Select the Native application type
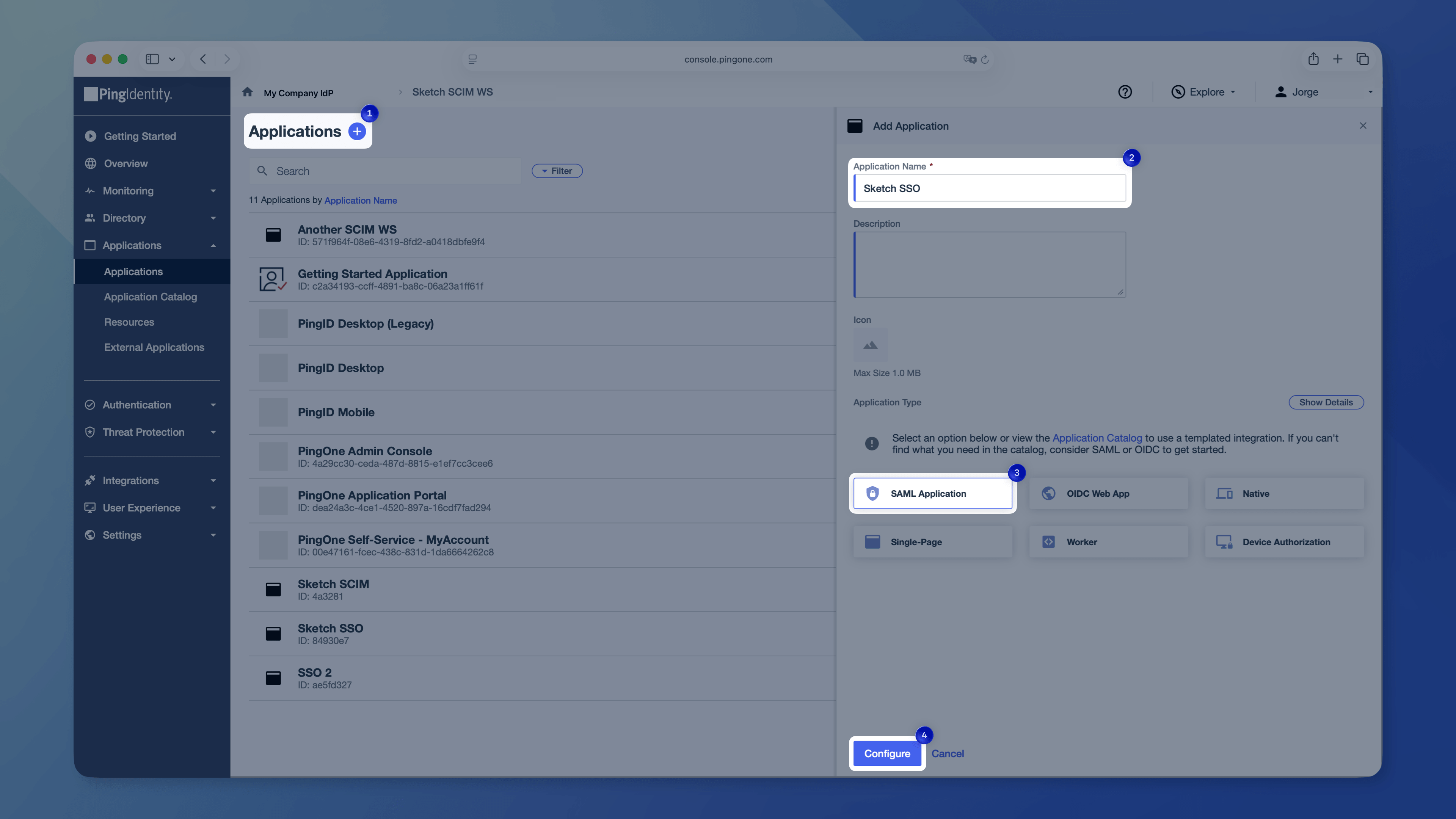 click(x=1284, y=493)
